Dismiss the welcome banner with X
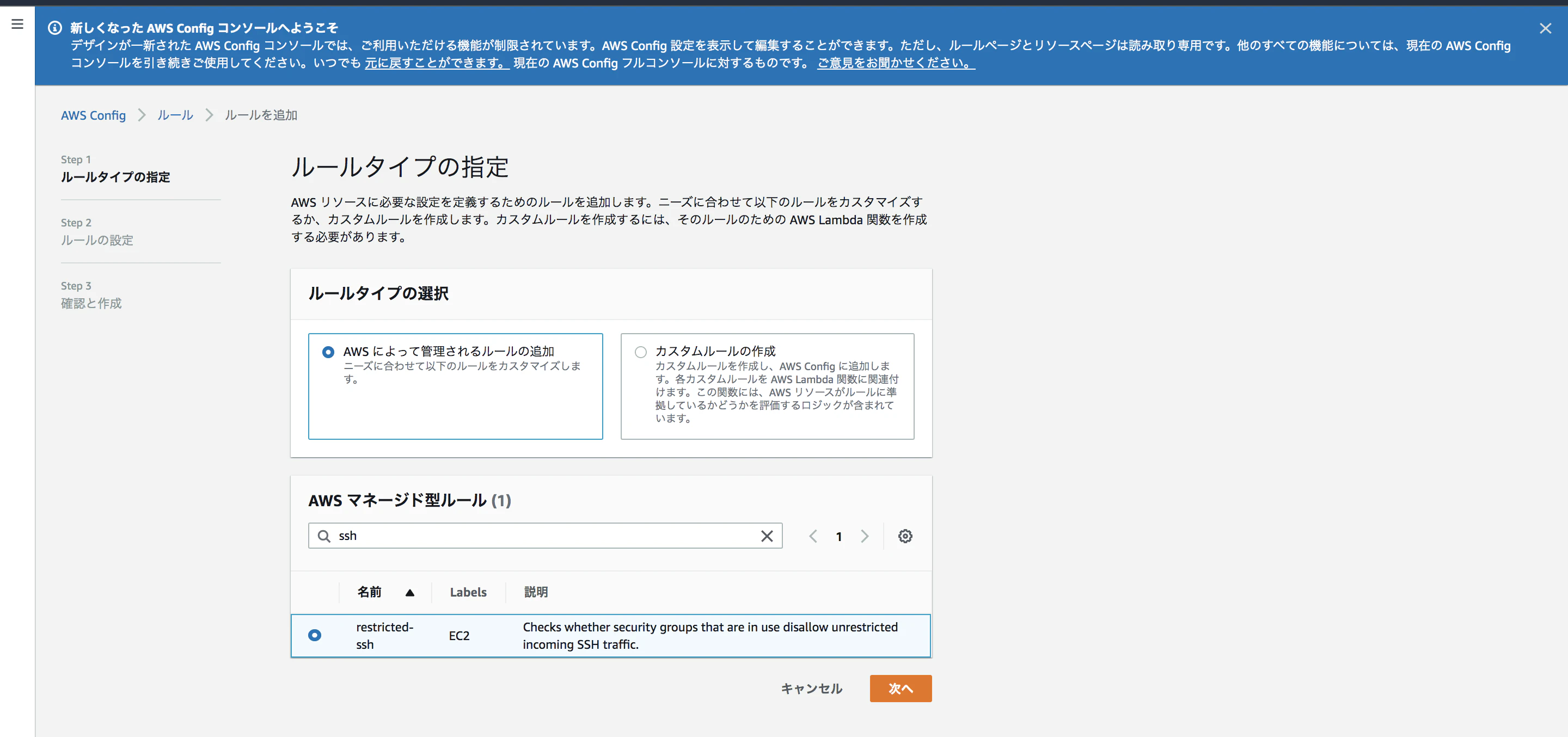Screen dimensions: 1568x737 pos(1545,29)
